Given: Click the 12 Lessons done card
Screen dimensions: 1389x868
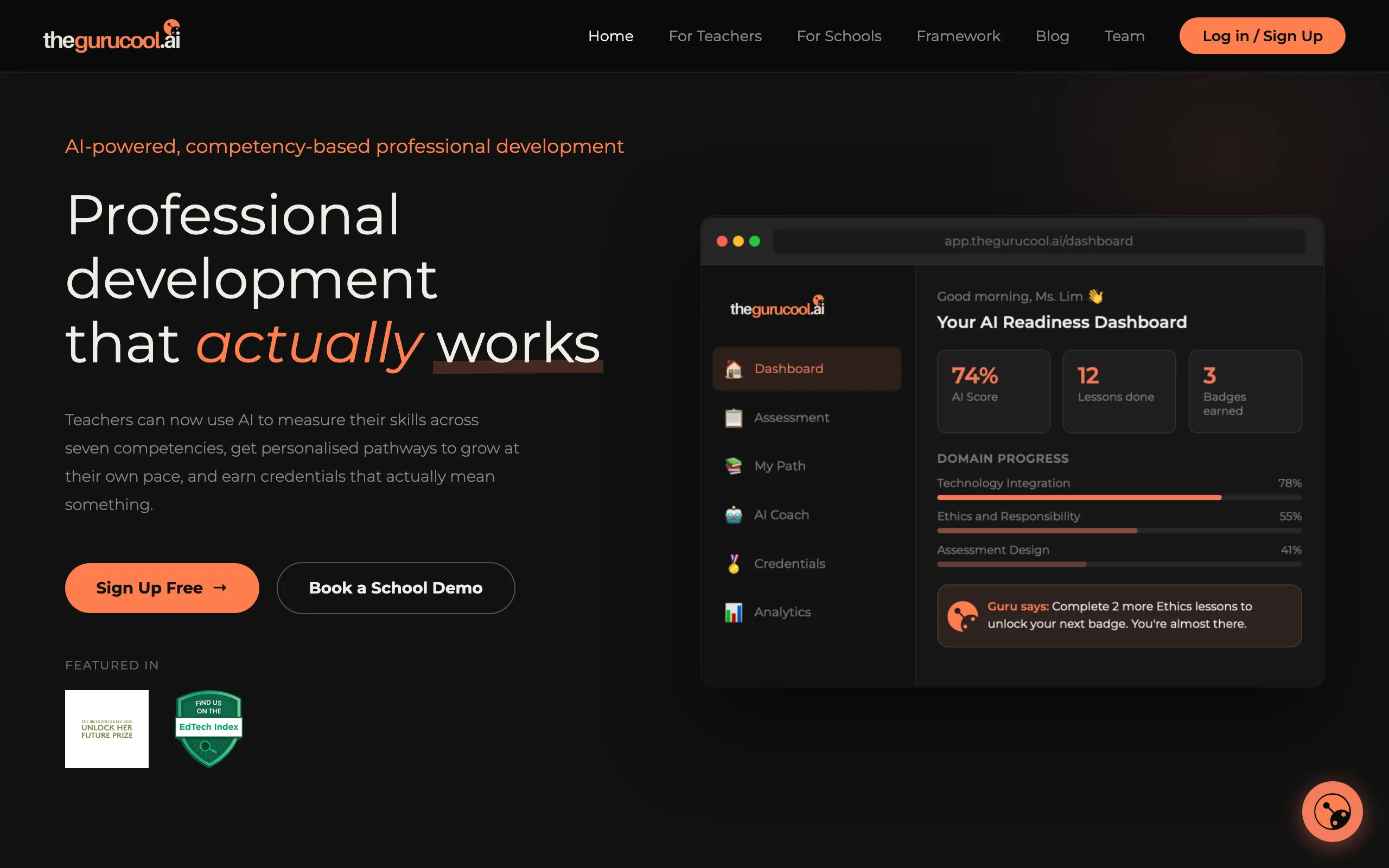Looking at the screenshot, I should coord(1119,391).
